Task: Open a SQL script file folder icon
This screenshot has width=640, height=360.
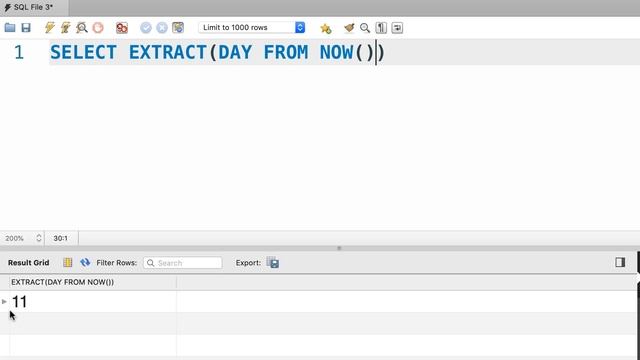Action: coord(10,28)
